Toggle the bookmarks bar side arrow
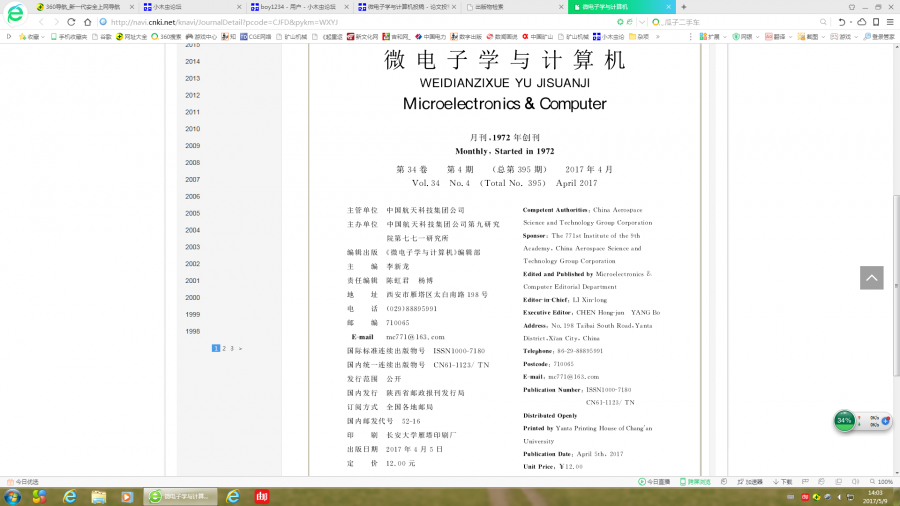Viewport: 900px width, 506px height. [x=9, y=36]
